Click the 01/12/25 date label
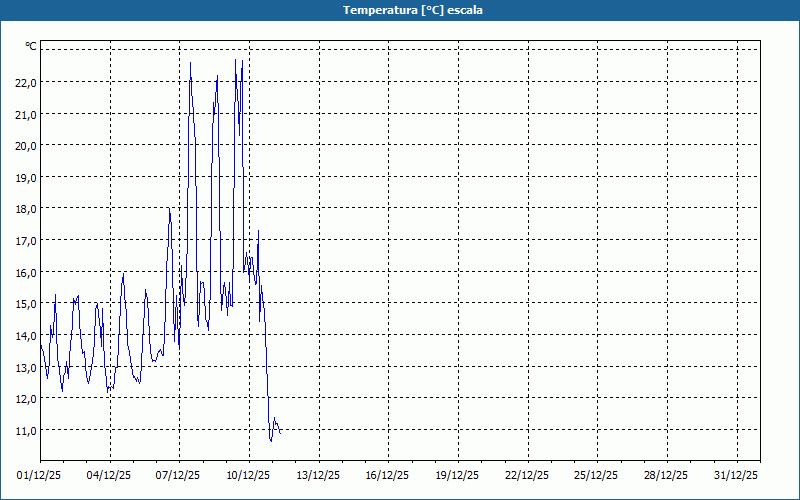Image resolution: width=800 pixels, height=500 pixels. (41, 476)
